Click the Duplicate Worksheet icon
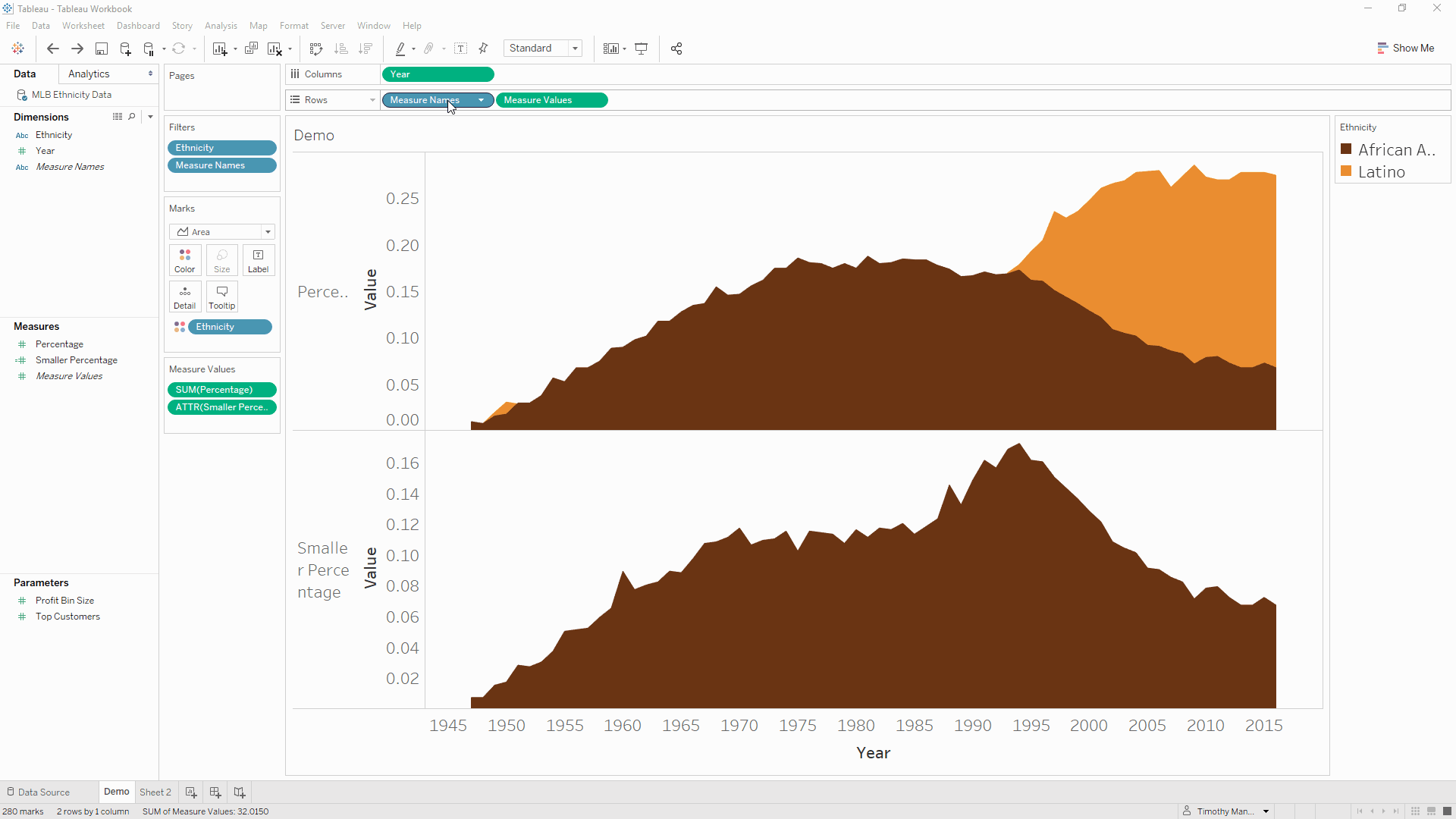The width and height of the screenshot is (1456, 819). click(x=251, y=49)
